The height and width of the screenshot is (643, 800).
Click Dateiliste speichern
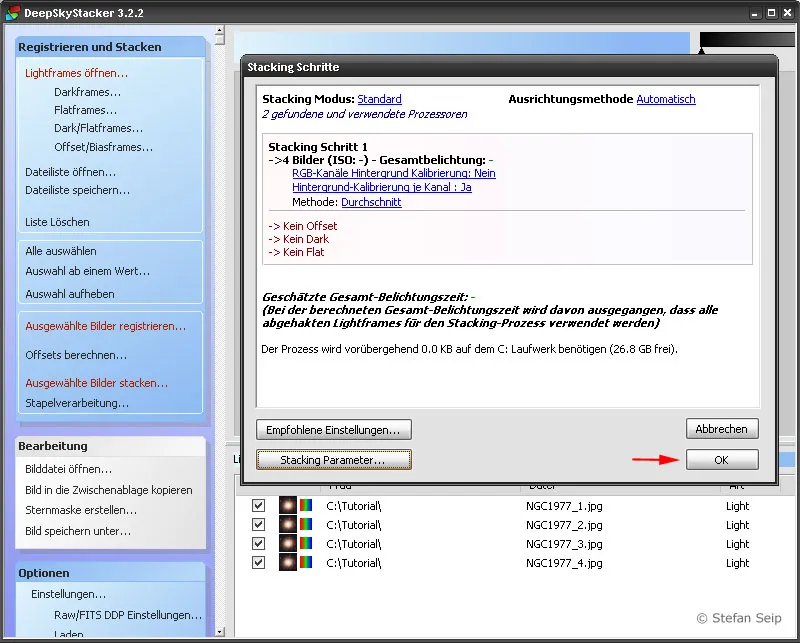(x=78, y=190)
